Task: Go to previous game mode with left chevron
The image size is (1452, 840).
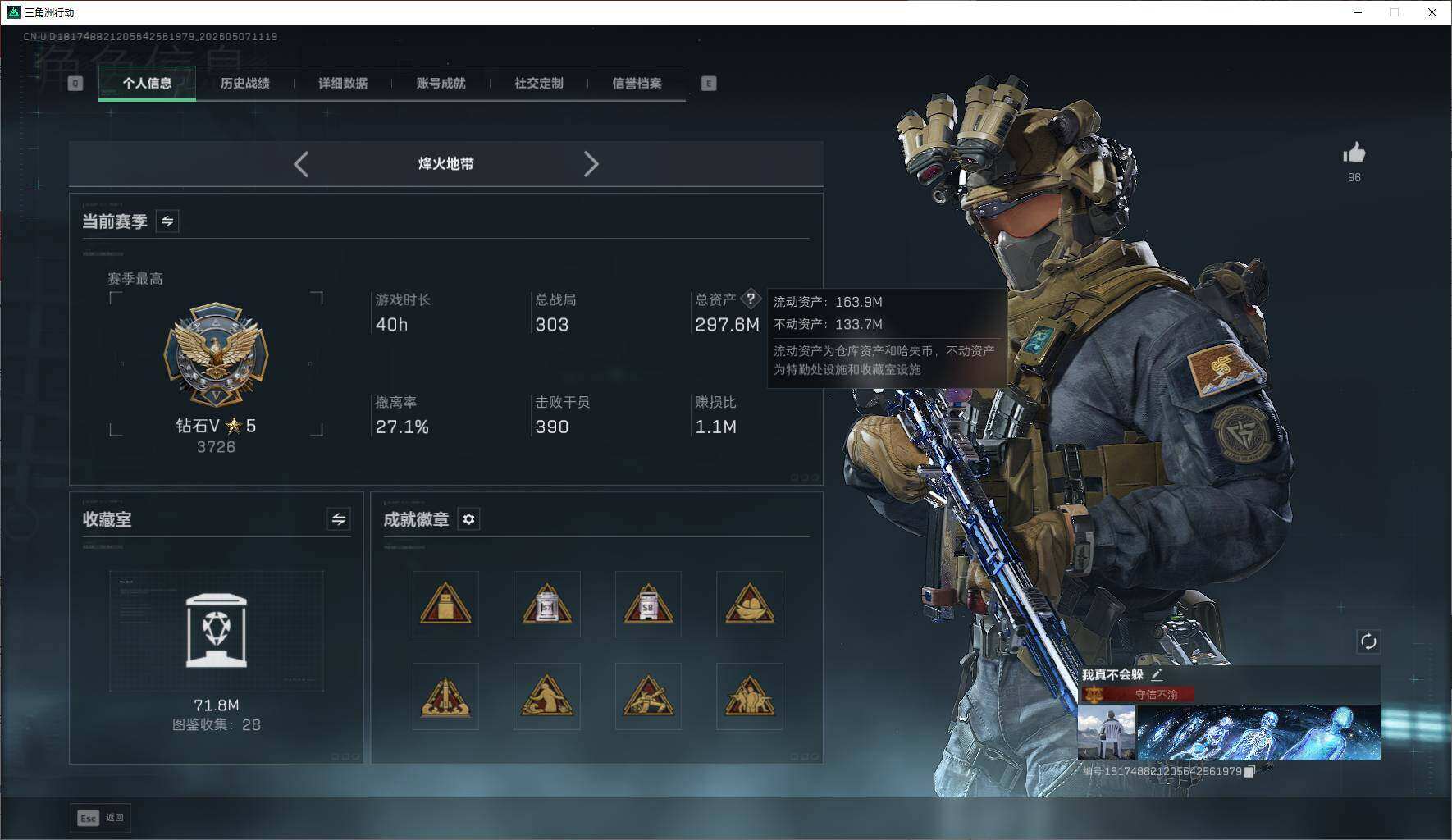Action: pos(301,164)
